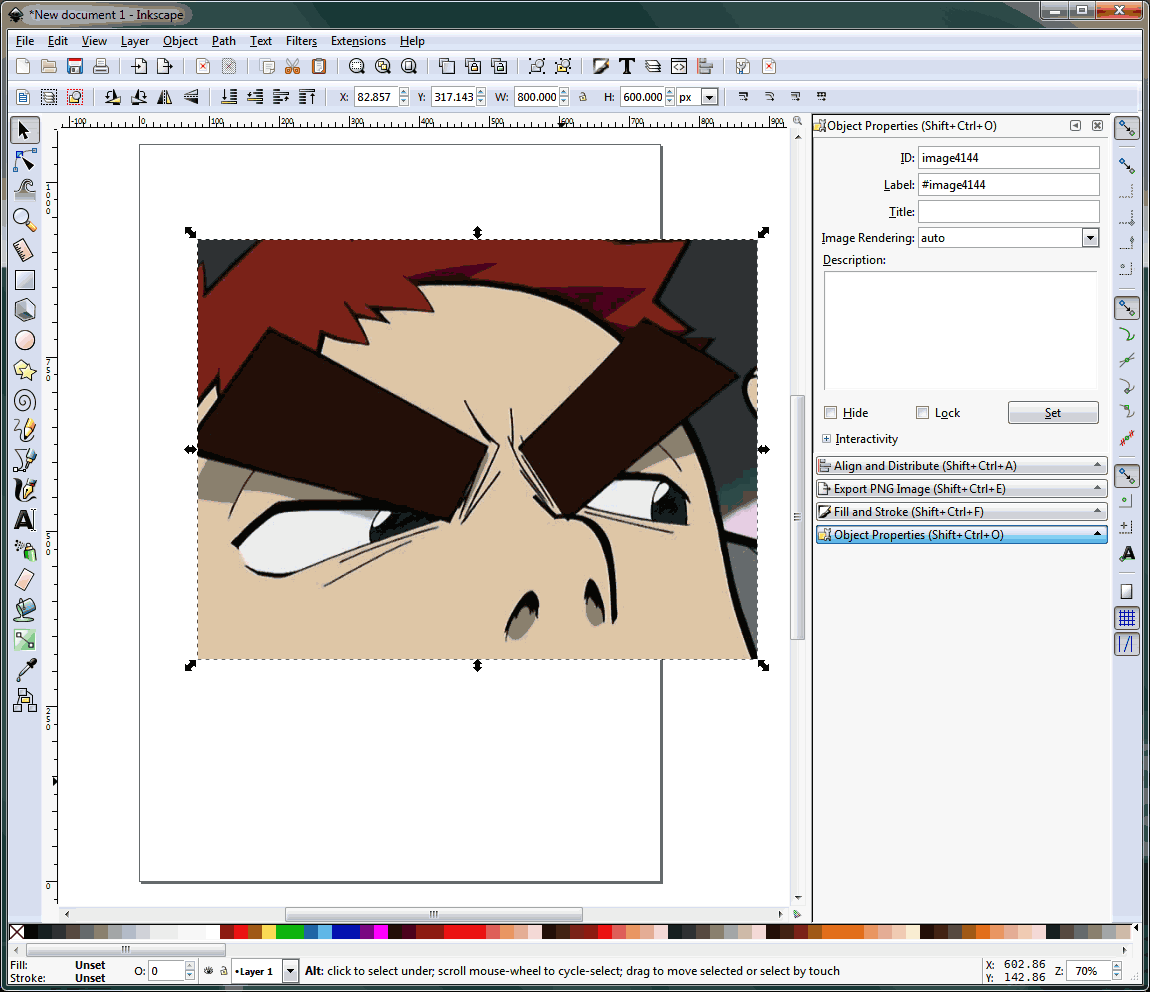
Task: Select the Star and polygon tool
Action: point(24,370)
